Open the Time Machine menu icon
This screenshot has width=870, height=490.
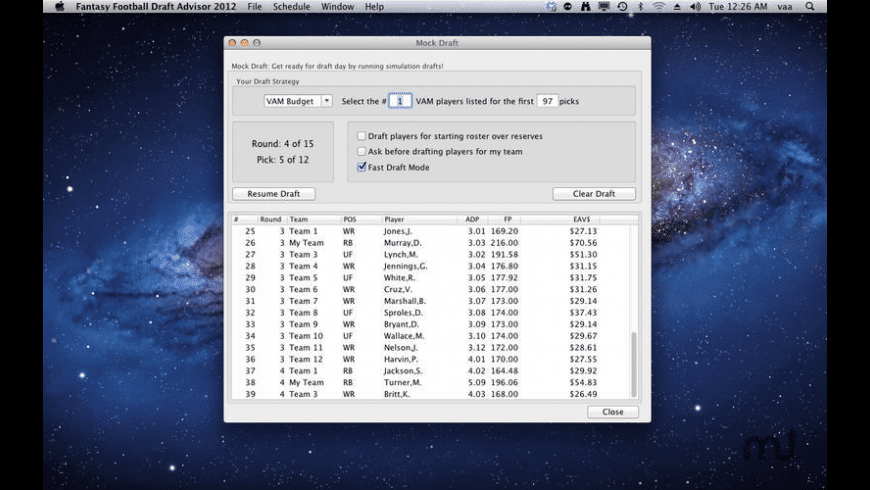click(622, 6)
